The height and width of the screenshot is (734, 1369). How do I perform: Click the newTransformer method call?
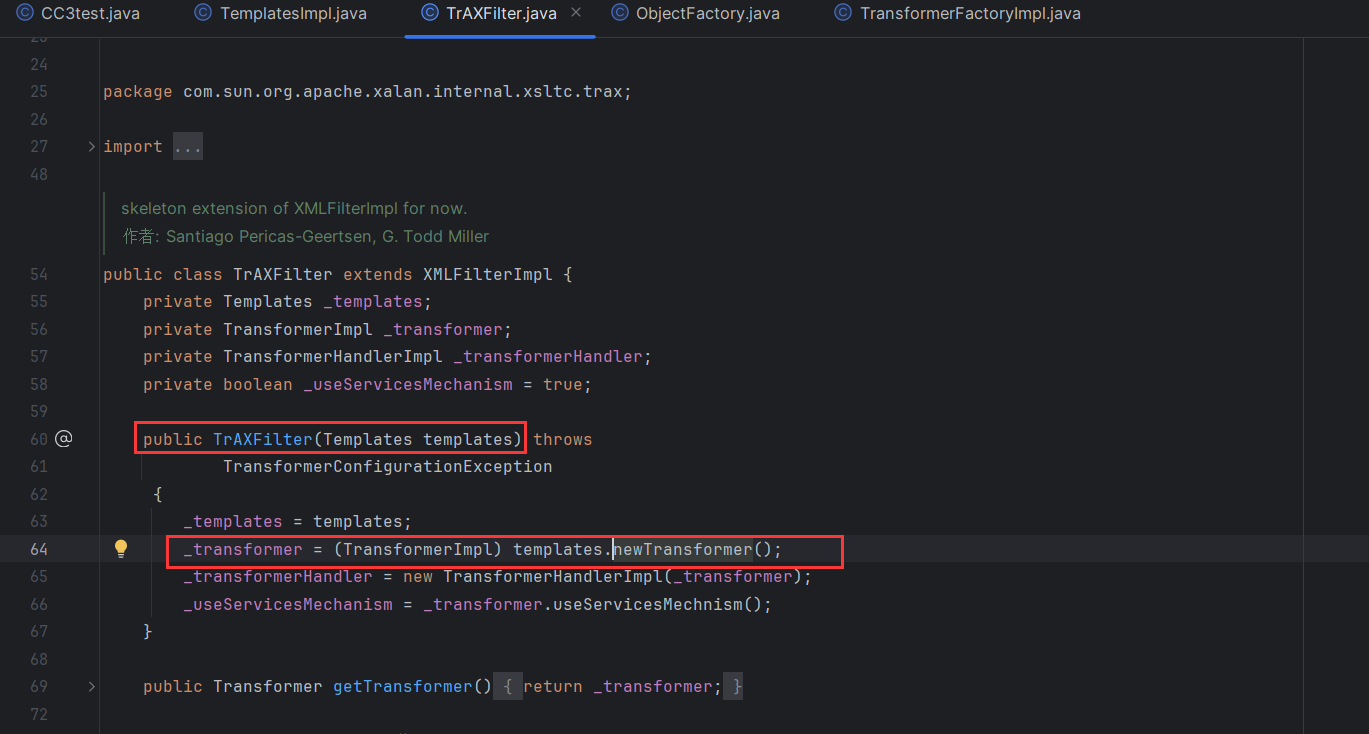[682, 549]
